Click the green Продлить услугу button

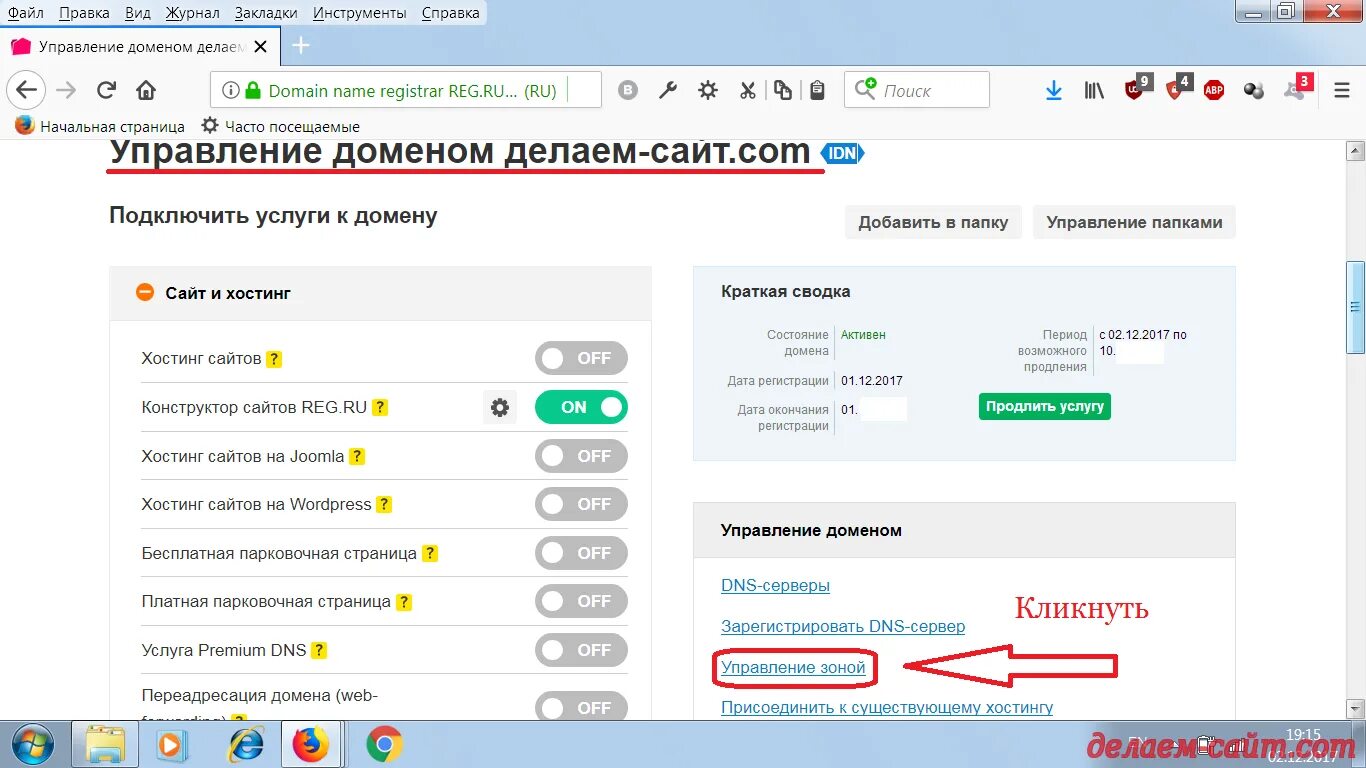pos(1045,406)
